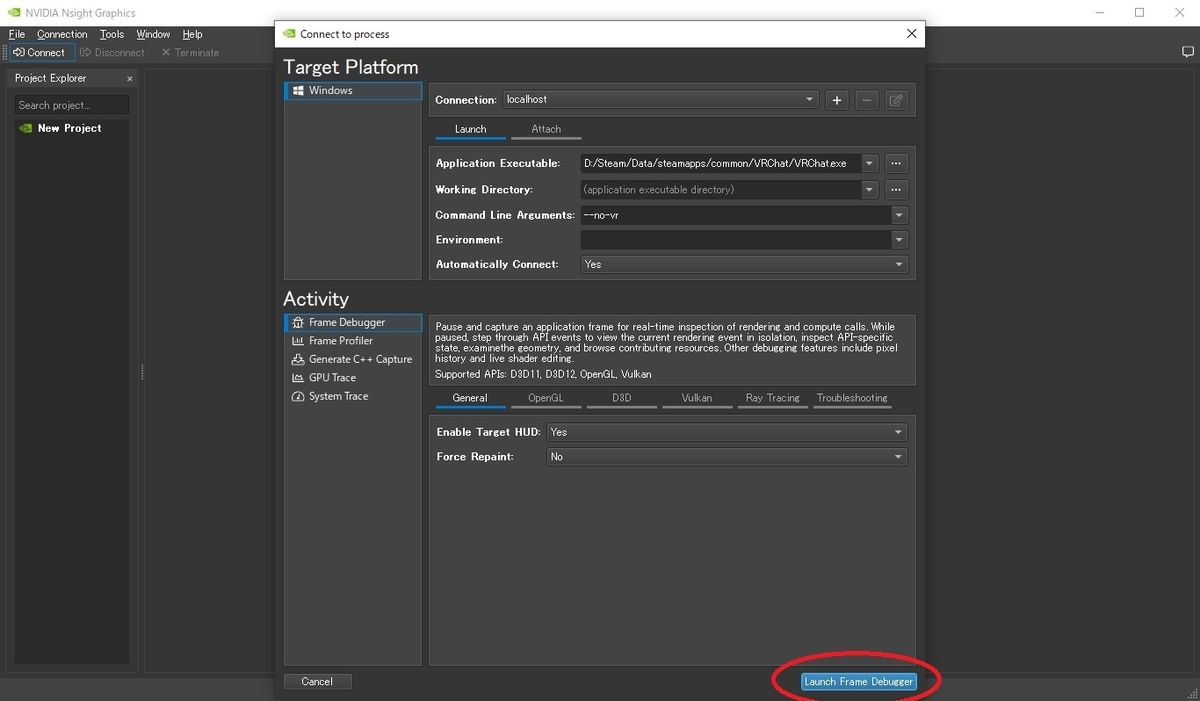1200x701 pixels.
Task: Click the Environment field
Action: point(735,240)
